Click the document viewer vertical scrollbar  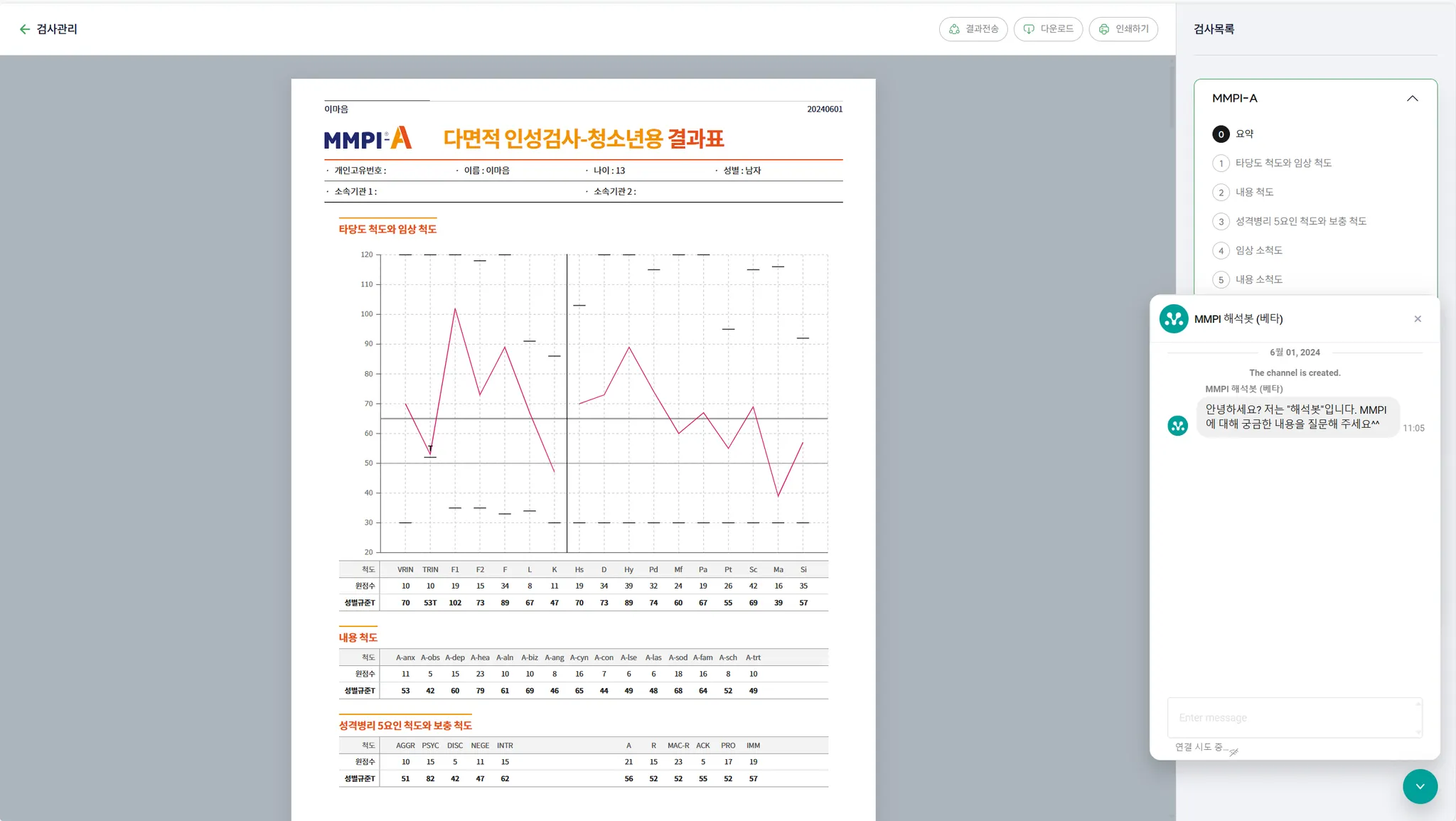coord(1172,96)
